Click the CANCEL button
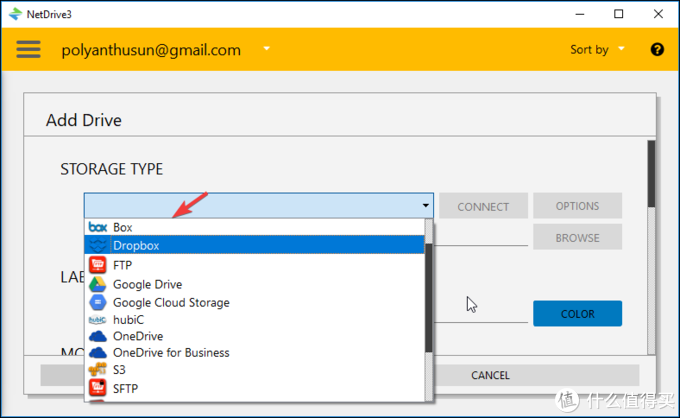This screenshot has width=680, height=418. coord(490,375)
